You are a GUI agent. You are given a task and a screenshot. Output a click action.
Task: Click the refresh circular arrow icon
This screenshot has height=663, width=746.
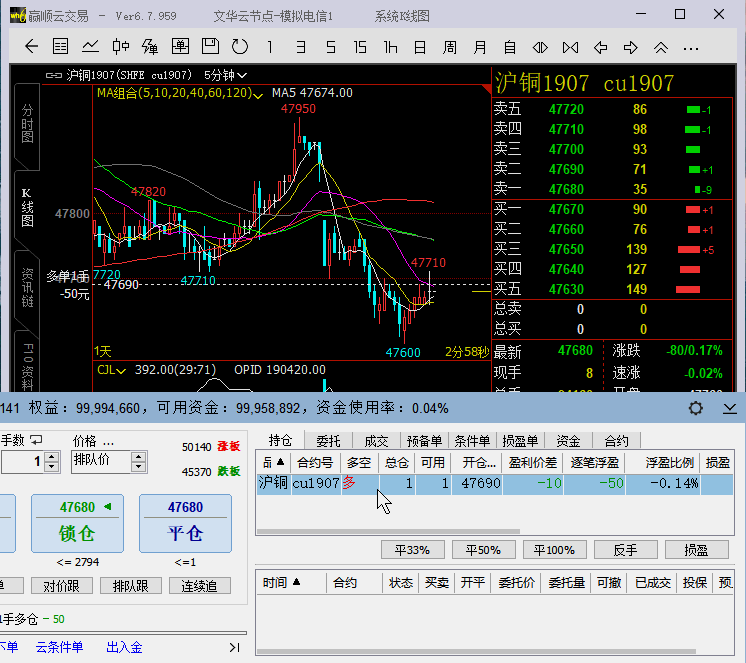point(239,47)
